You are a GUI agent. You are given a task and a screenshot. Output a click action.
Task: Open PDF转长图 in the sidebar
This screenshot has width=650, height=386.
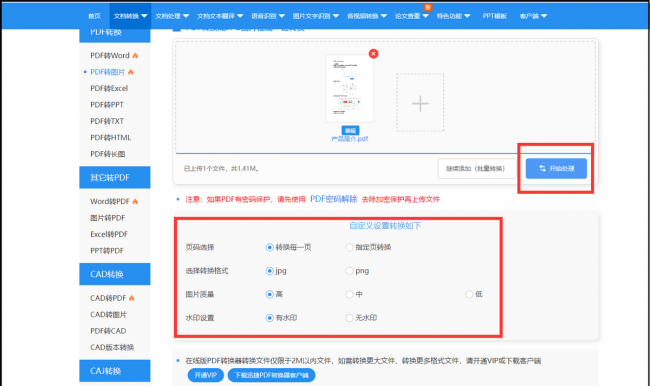tap(108, 154)
